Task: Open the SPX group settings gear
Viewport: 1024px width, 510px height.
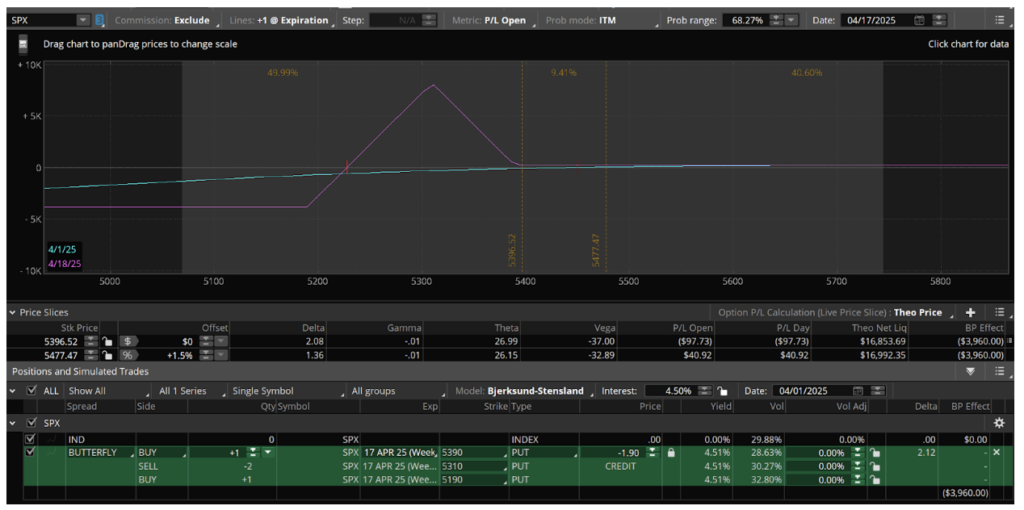Action: pyautogui.click(x=999, y=423)
